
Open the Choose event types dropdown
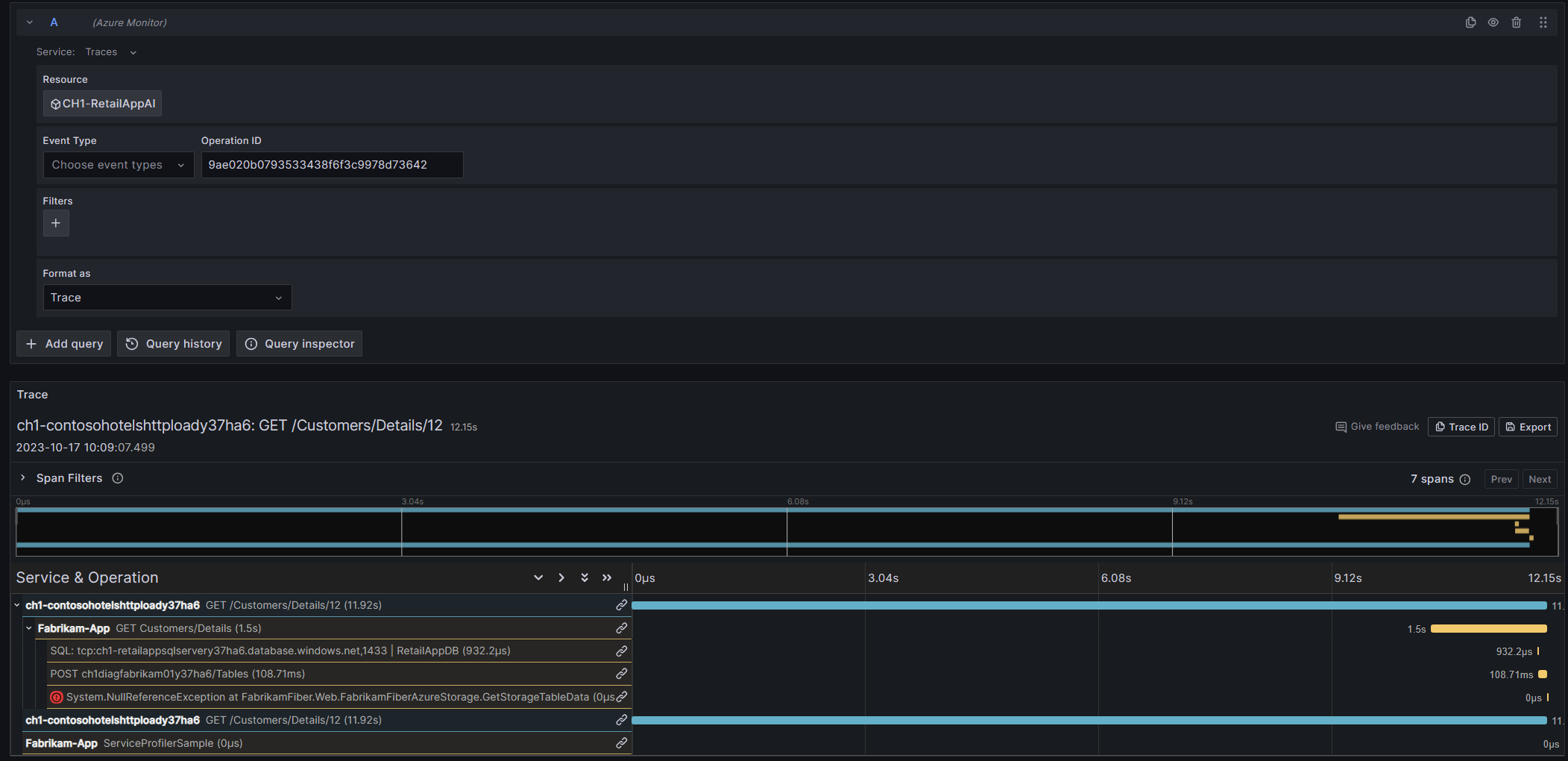point(119,165)
